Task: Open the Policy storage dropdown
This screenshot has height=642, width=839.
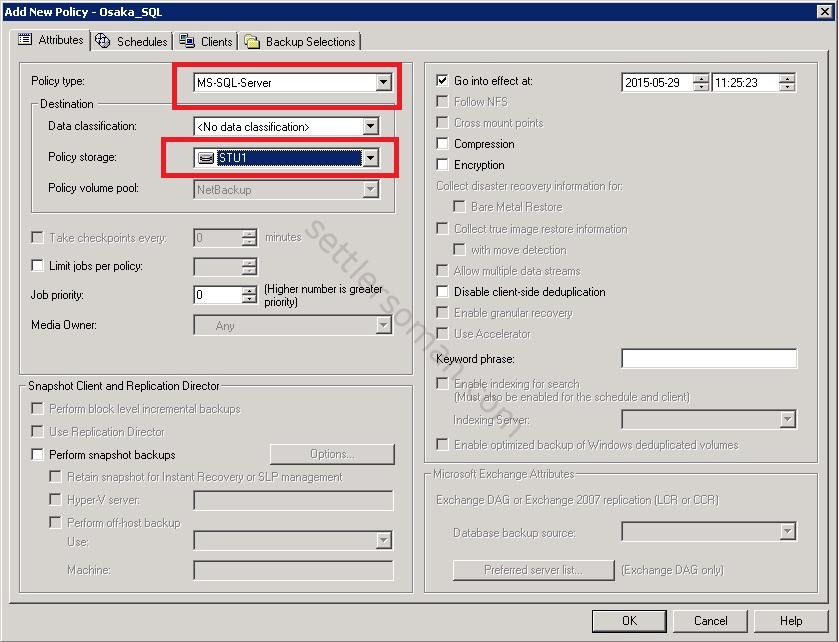Action: click(370, 158)
